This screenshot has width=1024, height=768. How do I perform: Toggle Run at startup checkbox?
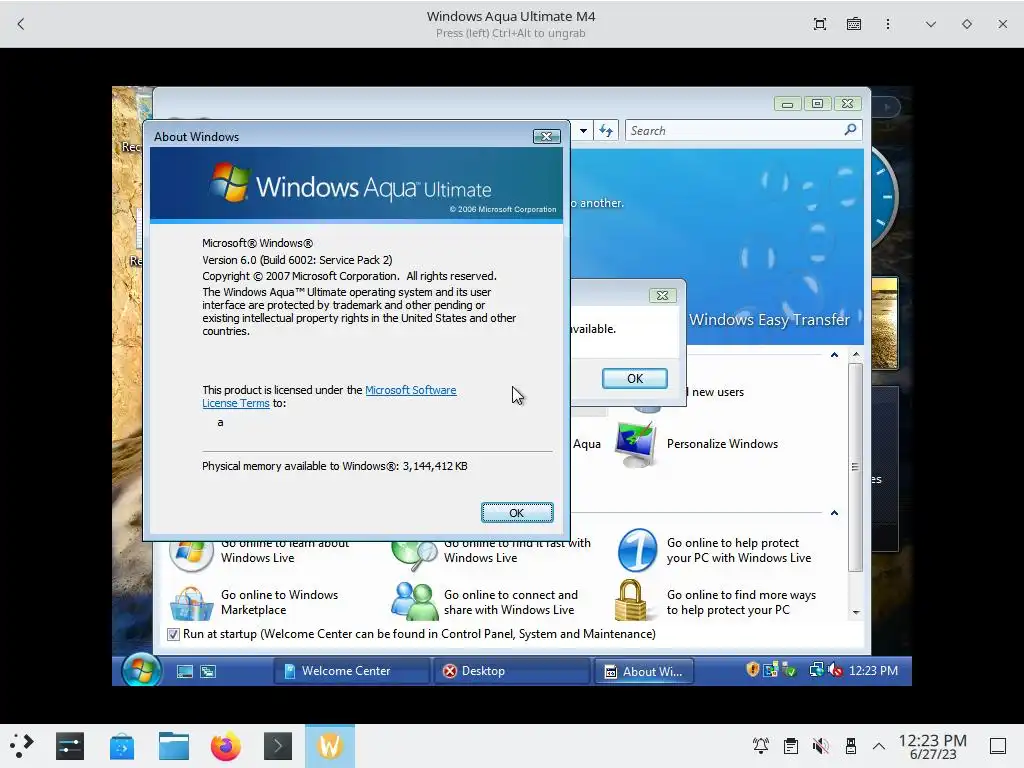click(173, 634)
